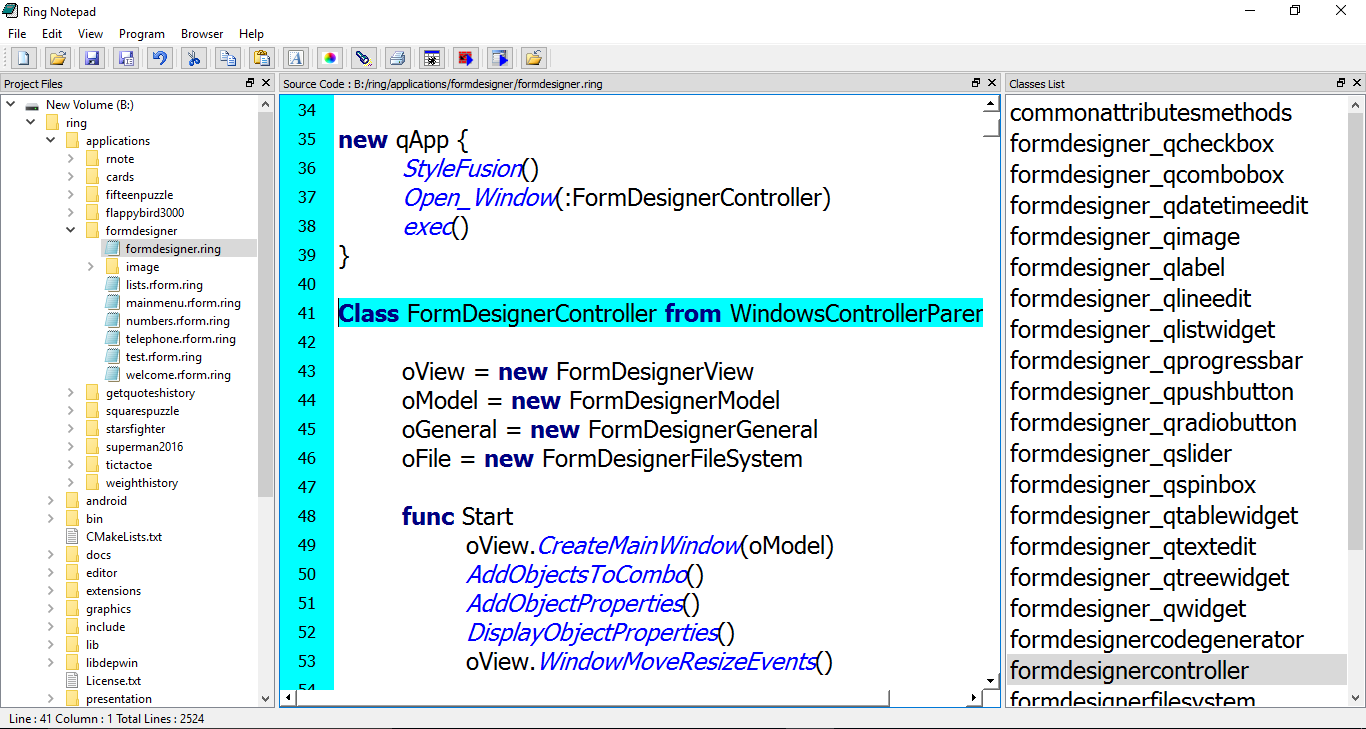Open mainmenu.rform.ring file in tree

[183, 303]
